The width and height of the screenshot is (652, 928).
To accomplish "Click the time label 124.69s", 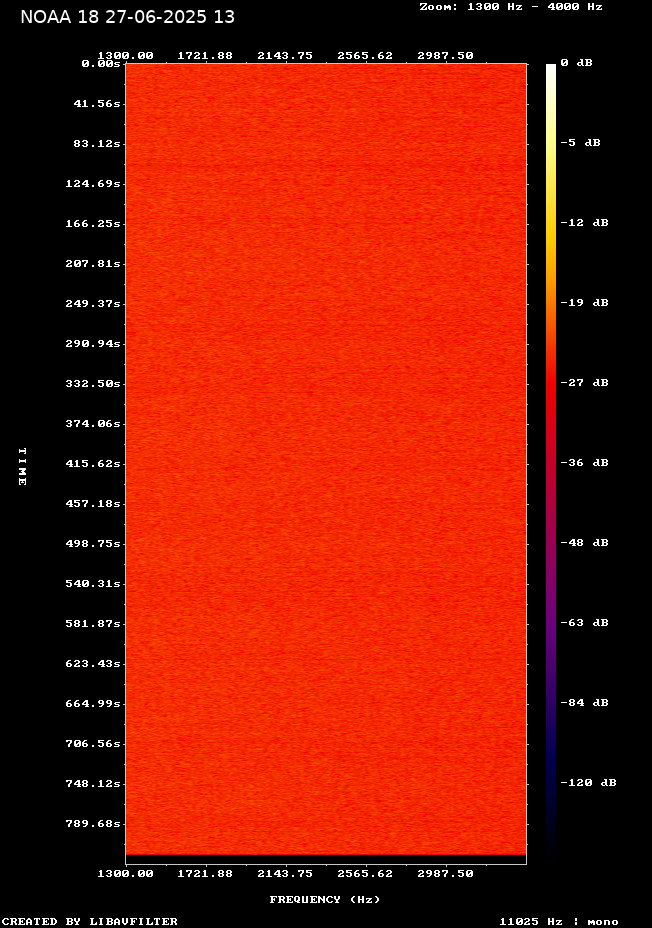I will 93,184.
